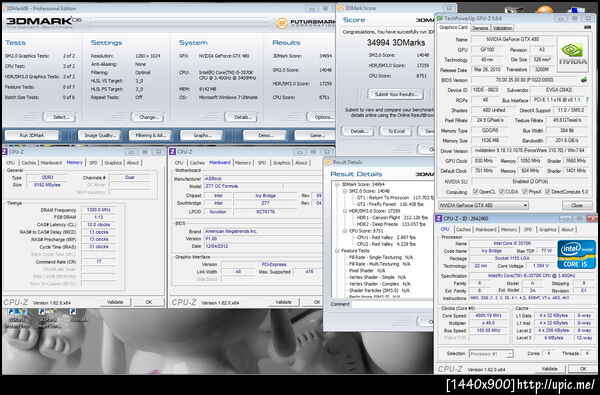The image size is (600, 395).
Task: Click the Result Details window title icon
Action: click(x=328, y=162)
